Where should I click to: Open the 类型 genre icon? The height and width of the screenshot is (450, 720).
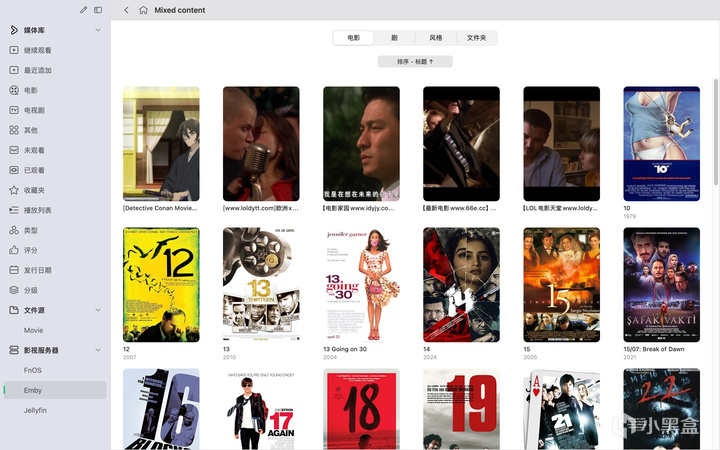14,230
